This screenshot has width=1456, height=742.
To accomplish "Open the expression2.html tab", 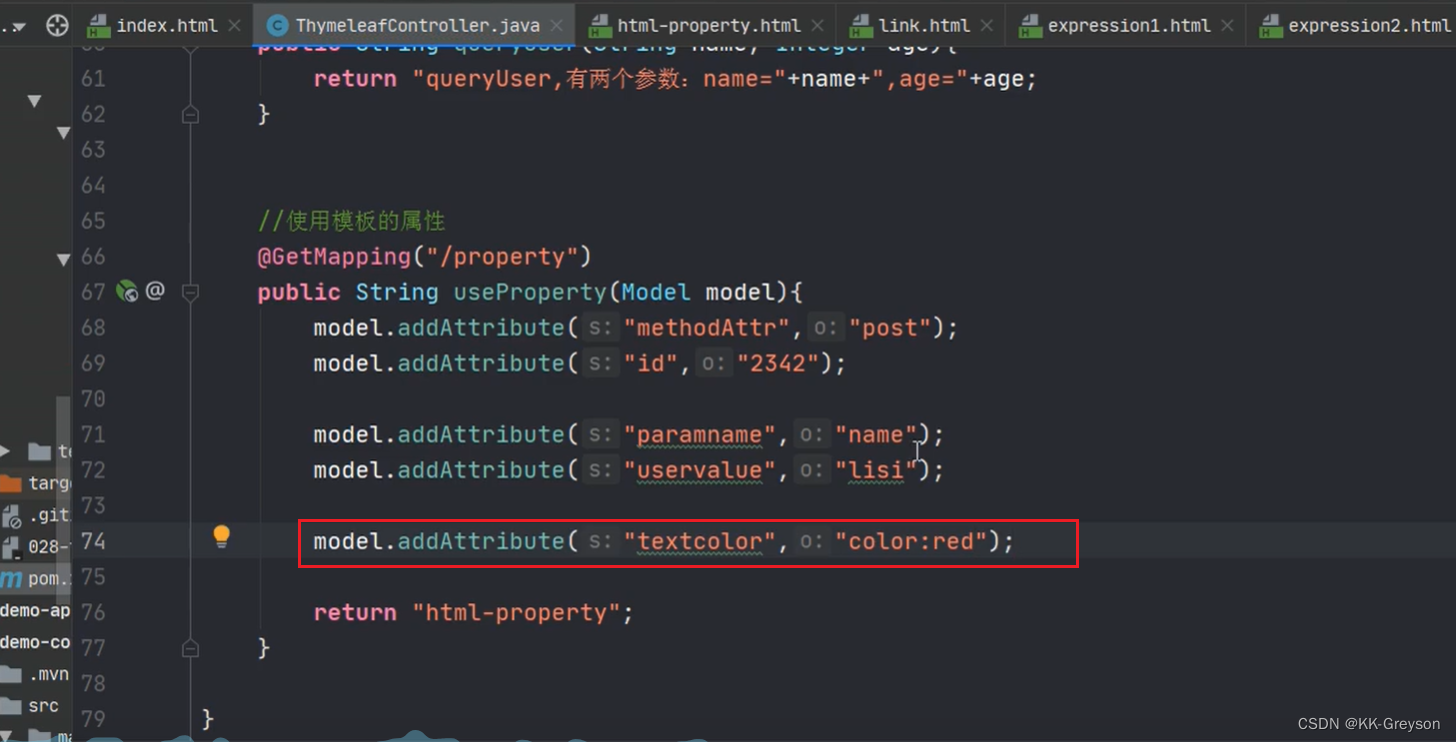I will click(x=1368, y=25).
